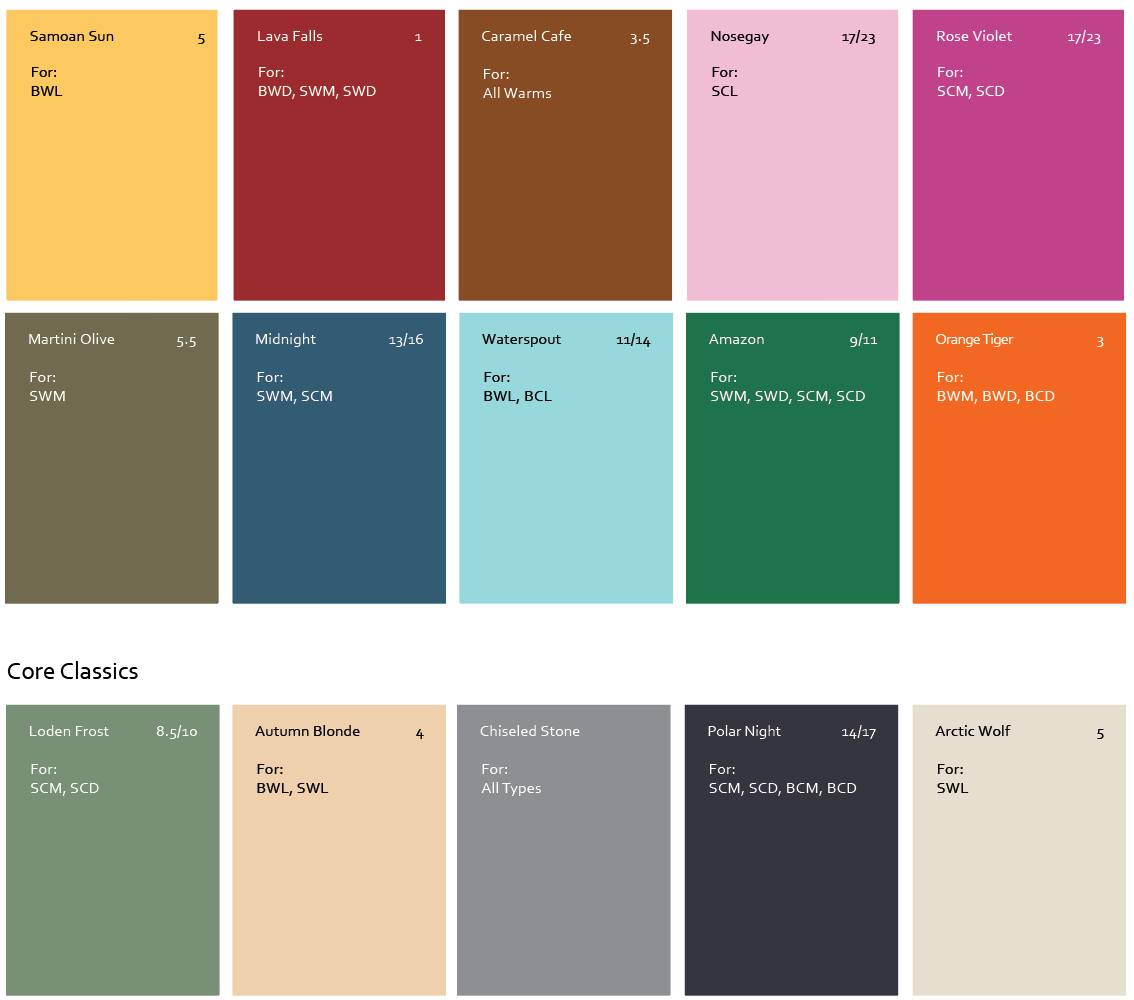The width and height of the screenshot is (1134, 1000).
Task: Click the 'Polar Night' name label
Action: [x=744, y=732]
